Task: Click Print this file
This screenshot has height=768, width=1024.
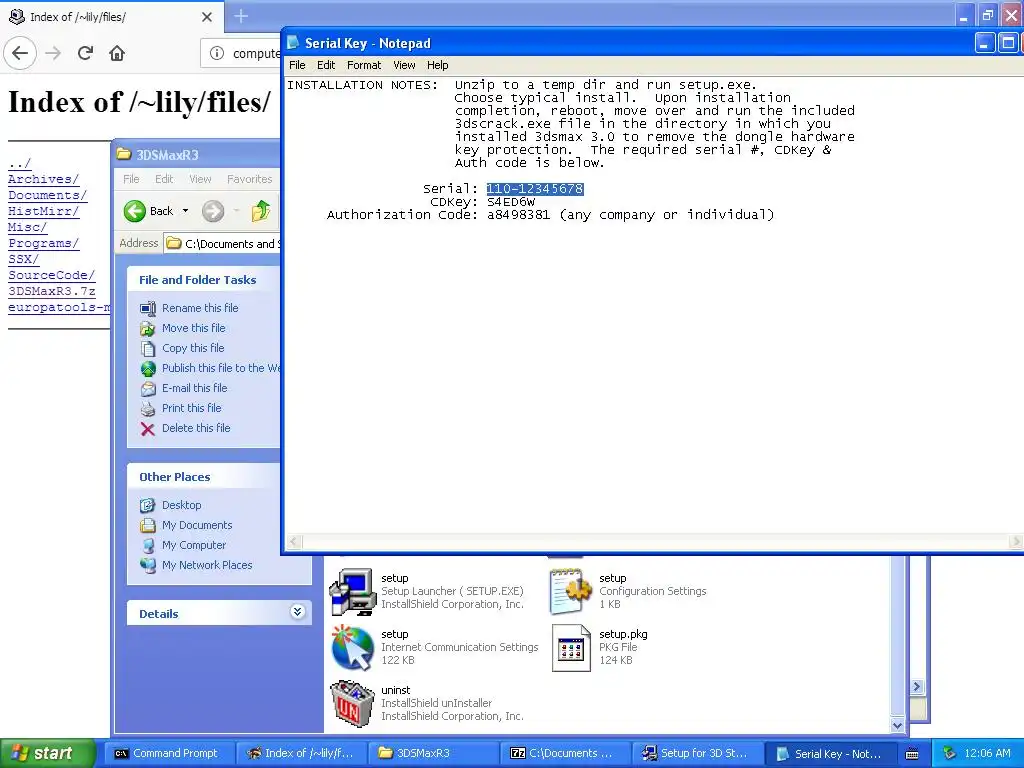Action: pos(191,408)
